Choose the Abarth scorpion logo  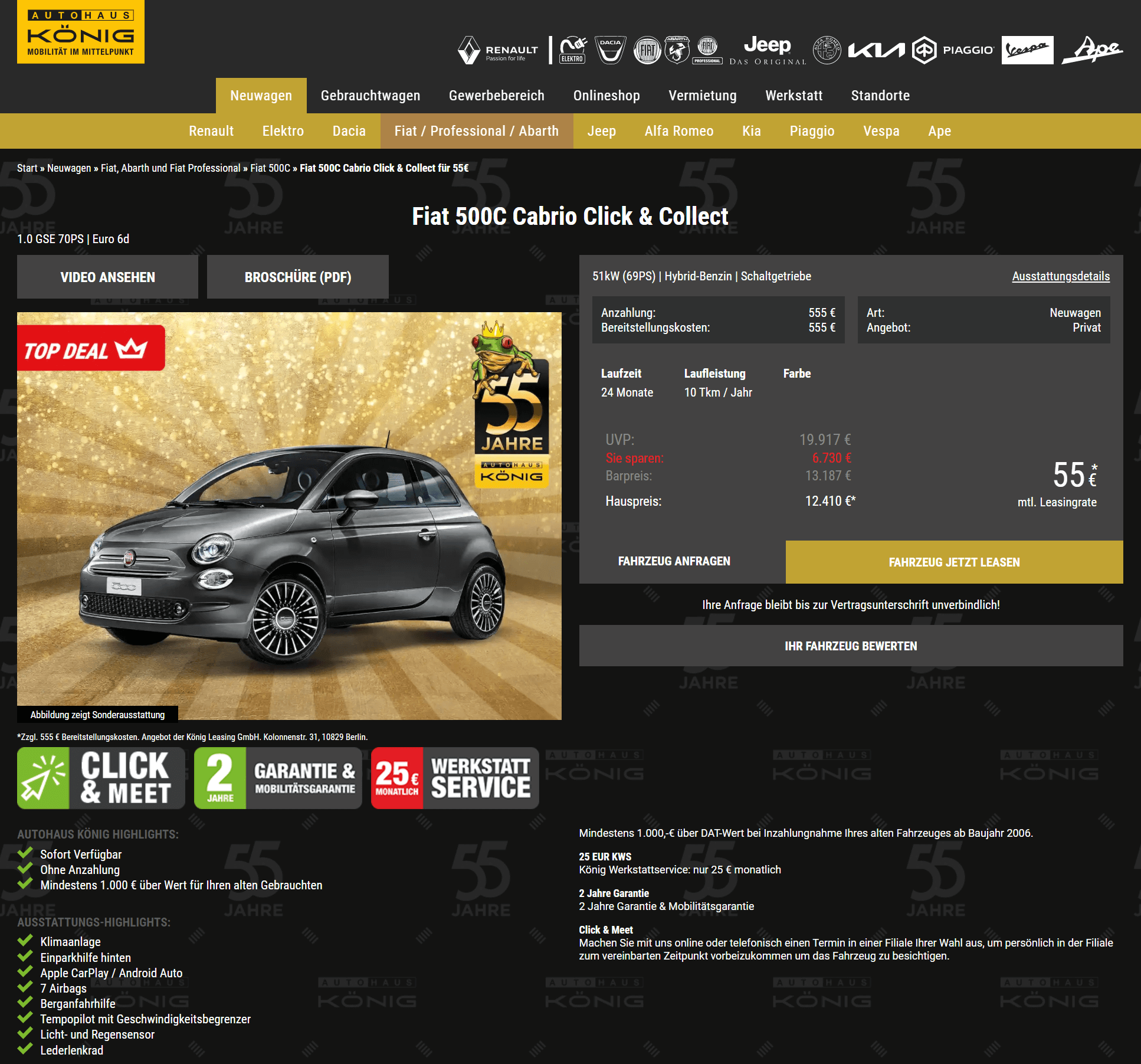click(x=677, y=50)
